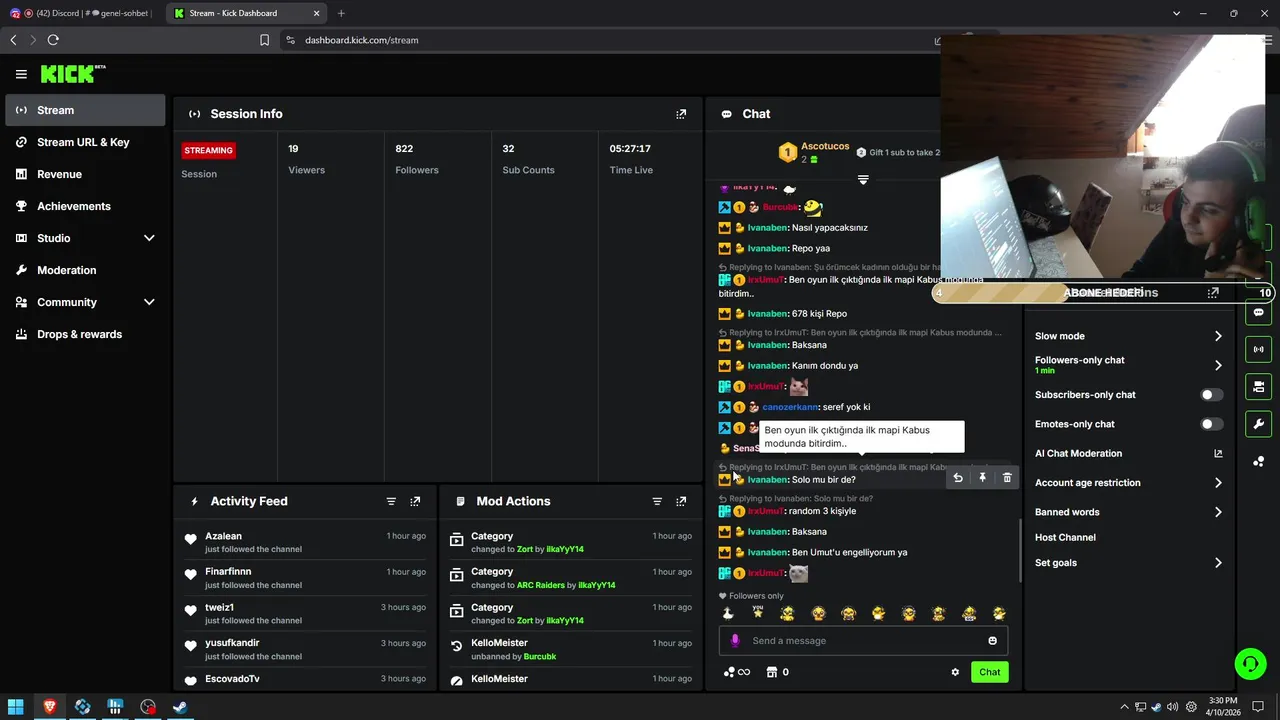Open Stream URL & Key page
1280x720 pixels.
[85, 142]
